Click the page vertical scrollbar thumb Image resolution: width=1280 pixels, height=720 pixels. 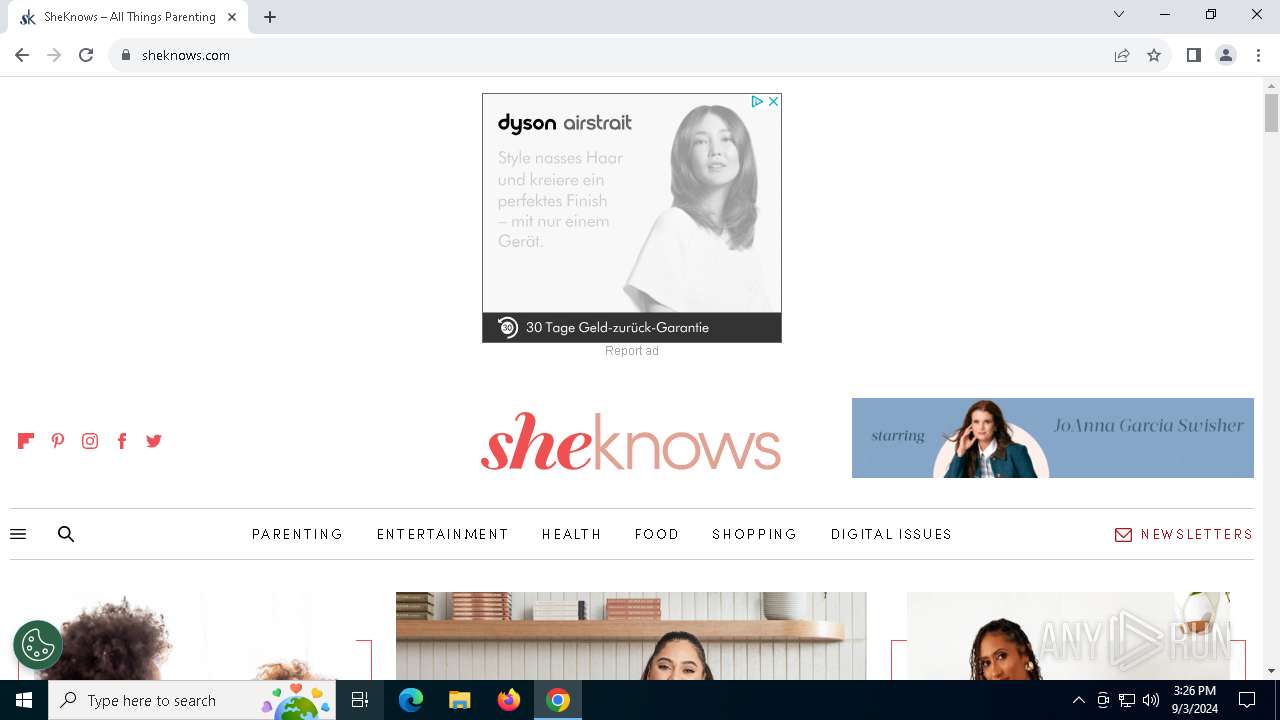(x=1271, y=112)
